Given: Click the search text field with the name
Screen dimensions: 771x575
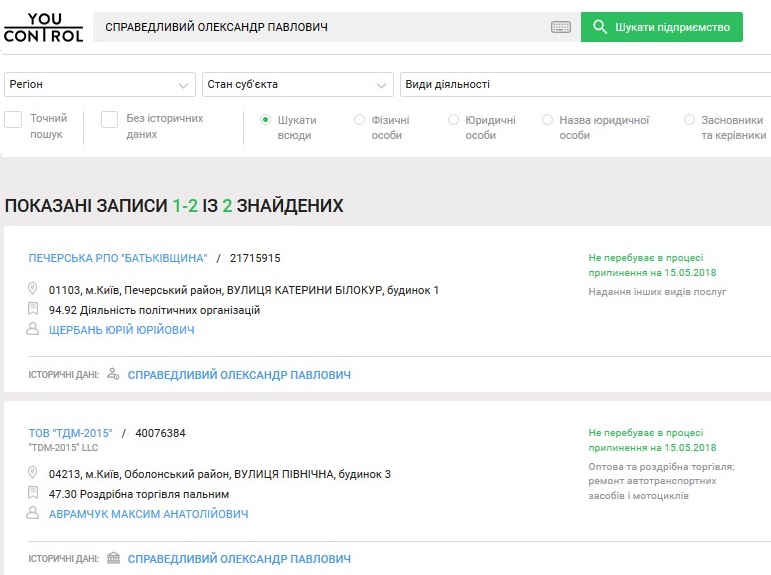Looking at the screenshot, I should (x=320, y=27).
